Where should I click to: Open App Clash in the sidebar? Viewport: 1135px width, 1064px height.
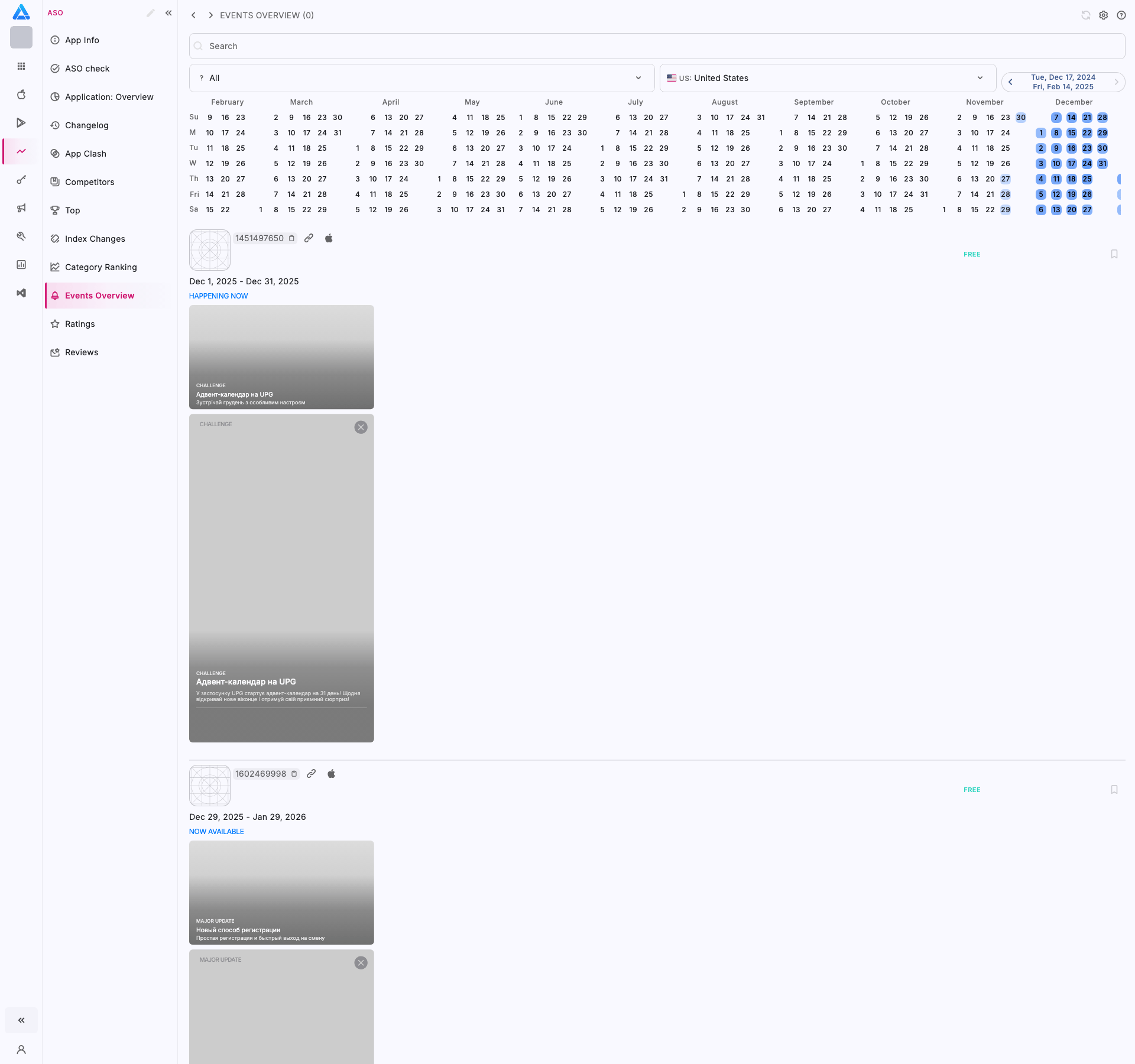click(x=107, y=154)
